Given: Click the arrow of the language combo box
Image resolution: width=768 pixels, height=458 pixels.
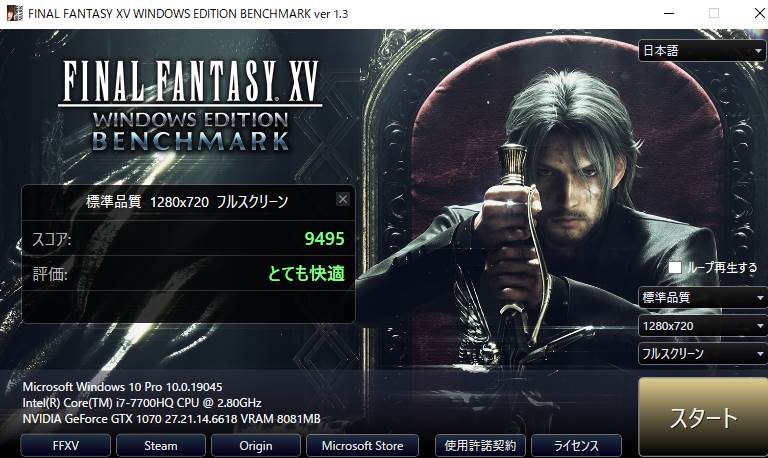Looking at the screenshot, I should 758,51.
